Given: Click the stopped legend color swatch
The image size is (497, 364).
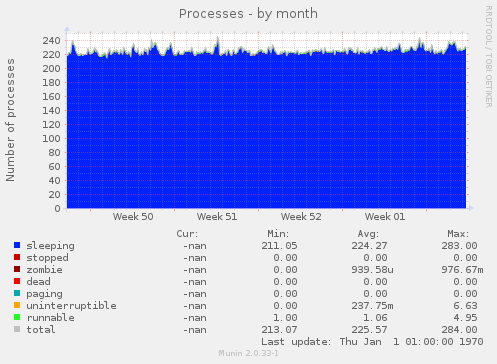Looking at the screenshot, I should click(x=17, y=257).
